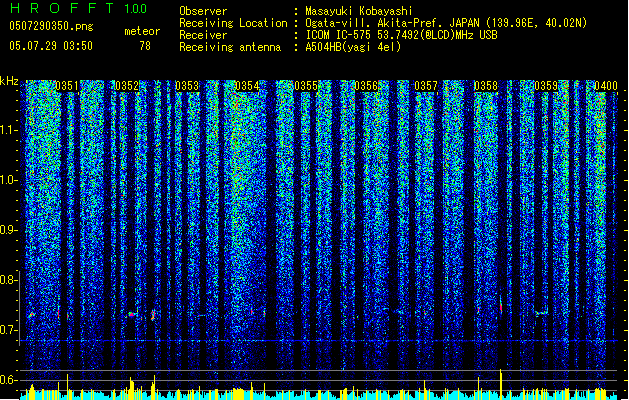Click the meteor label
Viewport: 629px width, 400px height.
[x=142, y=31]
